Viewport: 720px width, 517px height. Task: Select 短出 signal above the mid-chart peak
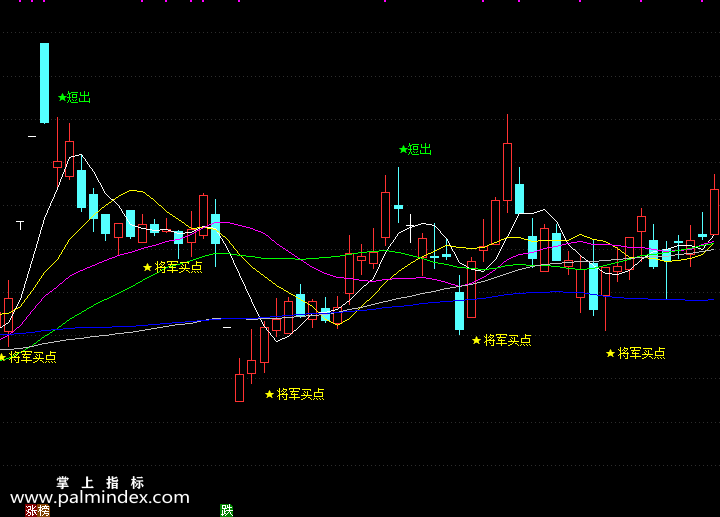[x=416, y=149]
